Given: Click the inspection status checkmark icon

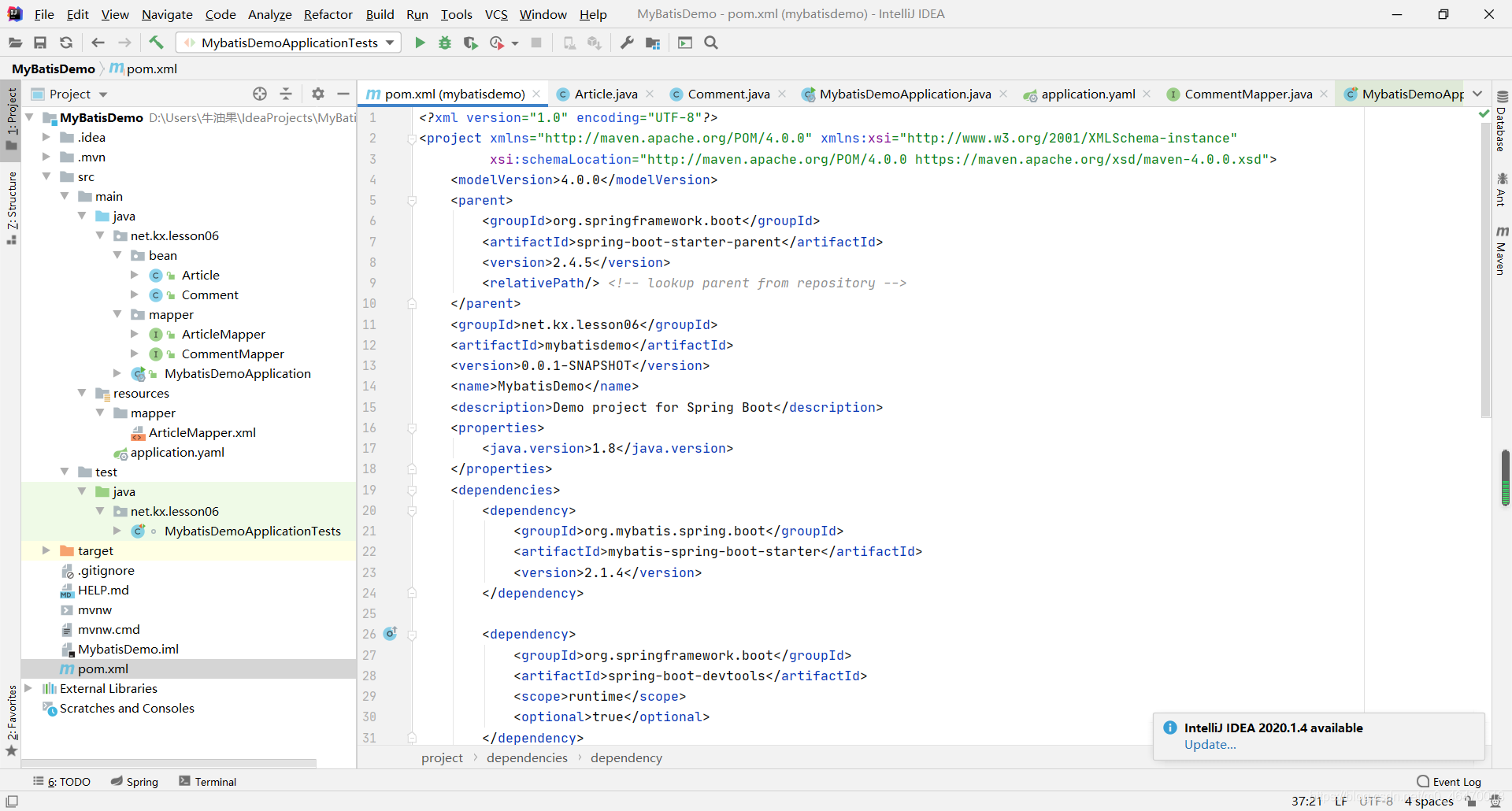Looking at the screenshot, I should click(1484, 114).
